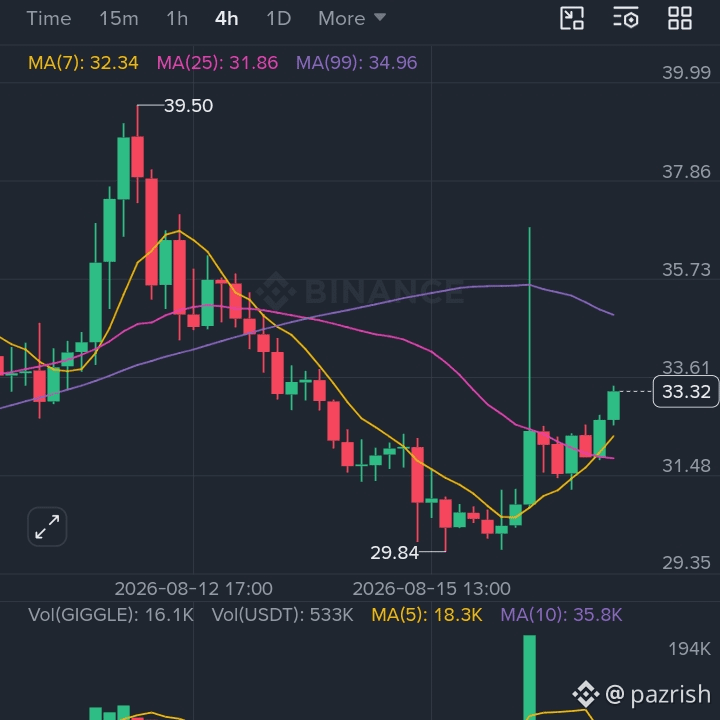Click the MA(25): 31.86 indicator label
720x720 pixels.
click(217, 62)
